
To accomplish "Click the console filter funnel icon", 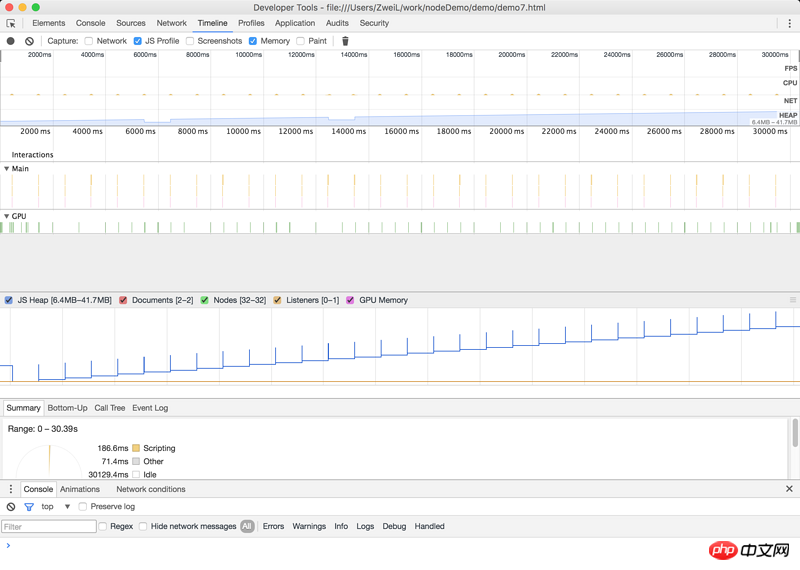I will point(29,507).
